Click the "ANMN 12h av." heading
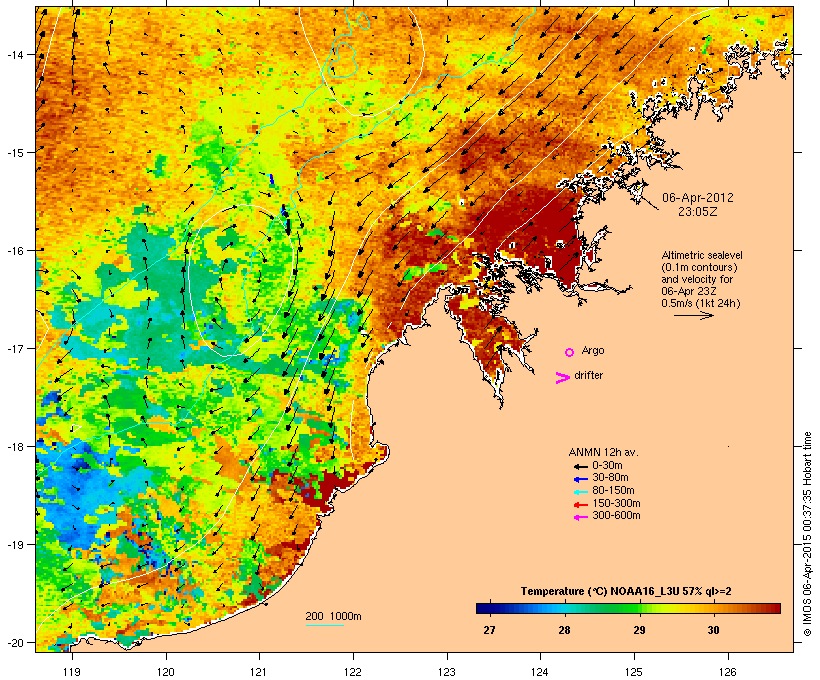This screenshot has height=680, width=820. pyautogui.click(x=603, y=452)
